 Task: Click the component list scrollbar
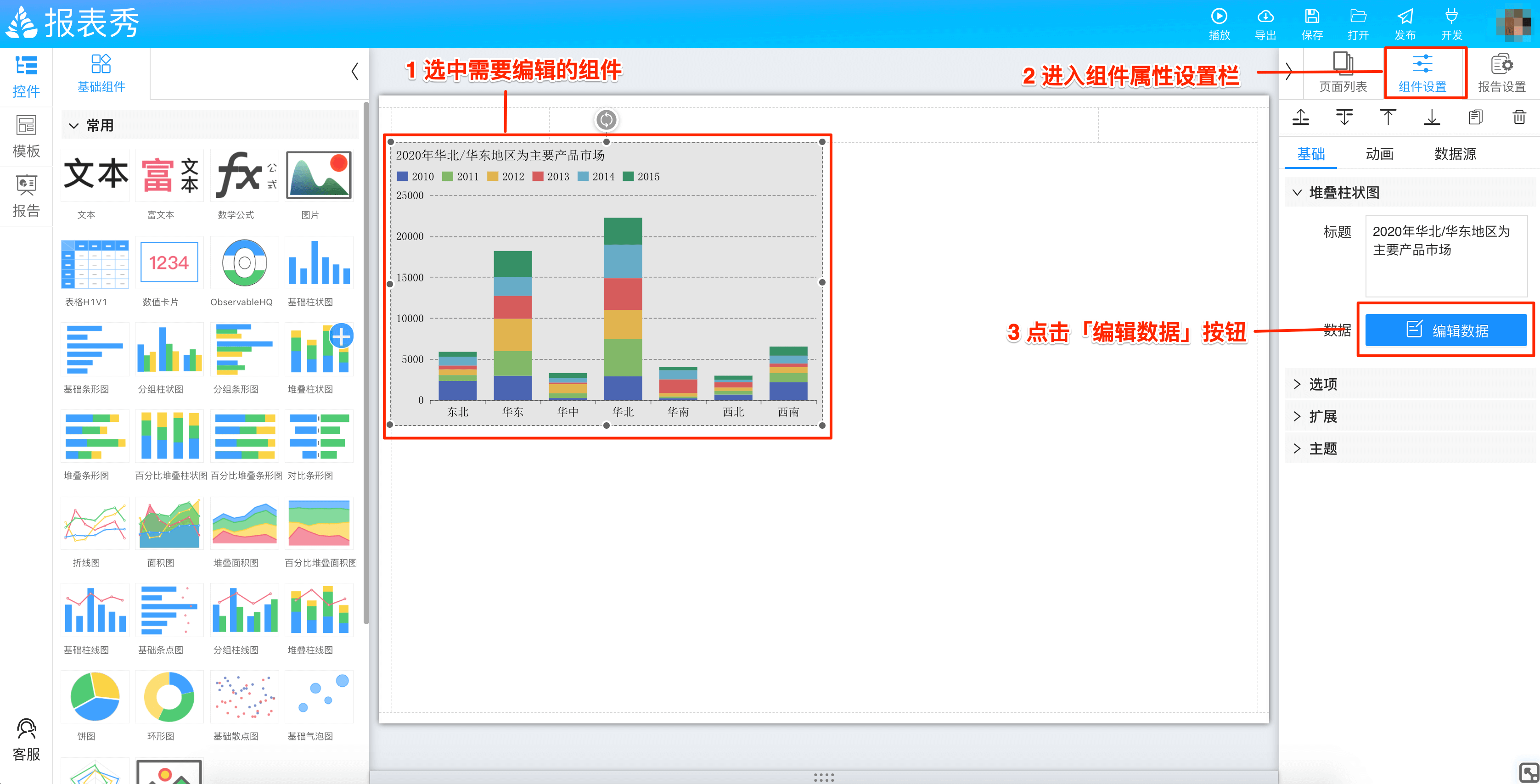coord(366,362)
